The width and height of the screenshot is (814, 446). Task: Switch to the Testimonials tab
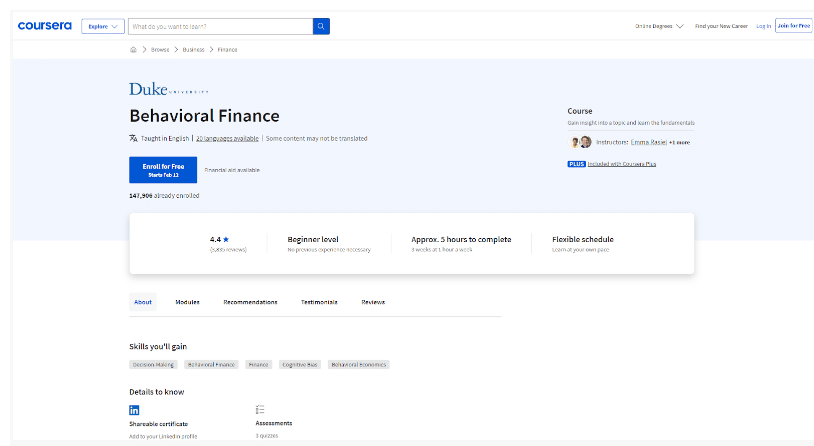click(319, 302)
